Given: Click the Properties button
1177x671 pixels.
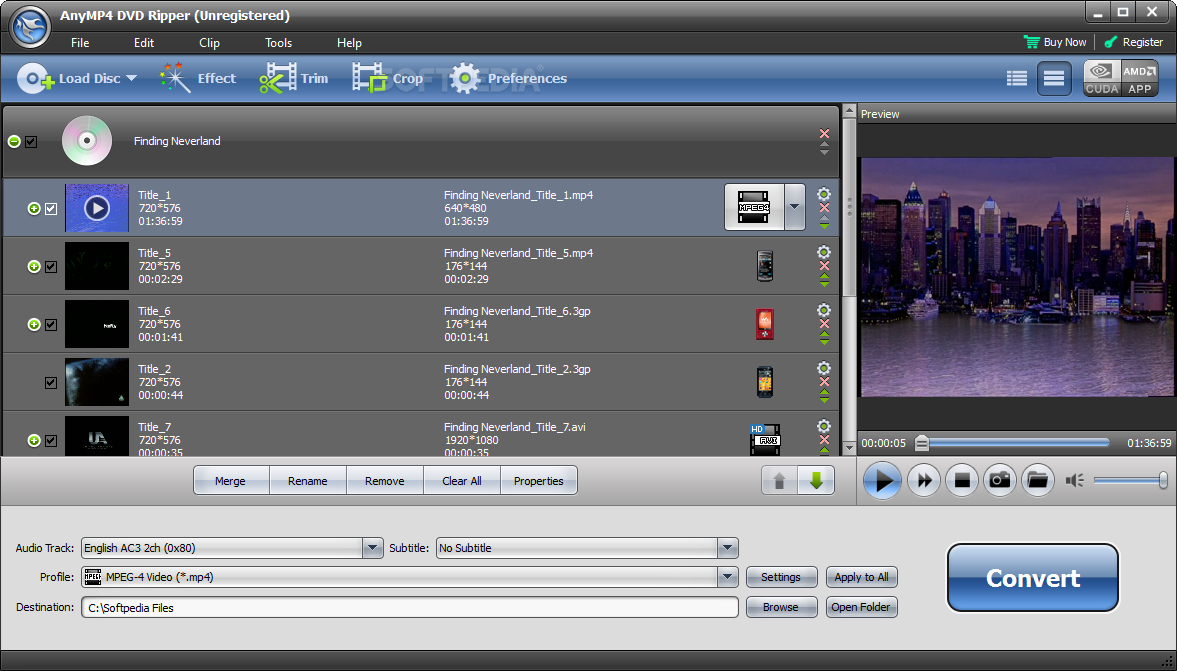Looking at the screenshot, I should point(538,481).
